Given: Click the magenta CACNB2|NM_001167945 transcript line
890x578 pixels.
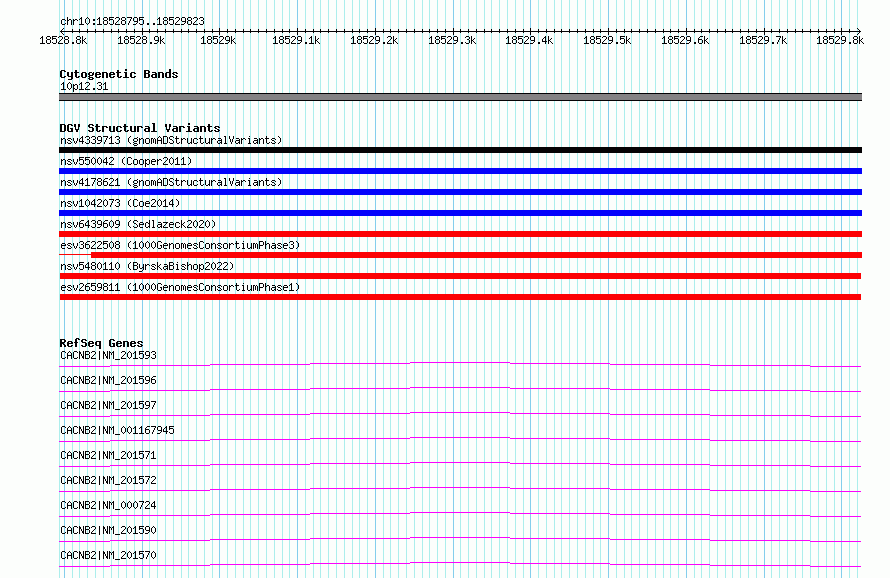Looking at the screenshot, I should coord(460,439).
